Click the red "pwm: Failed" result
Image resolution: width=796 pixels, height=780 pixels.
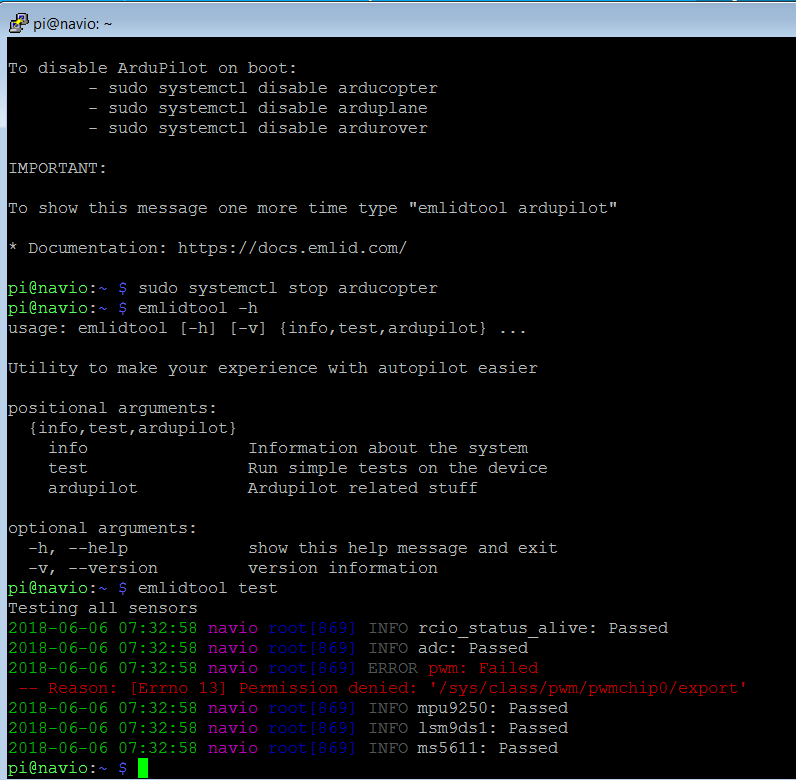point(483,668)
